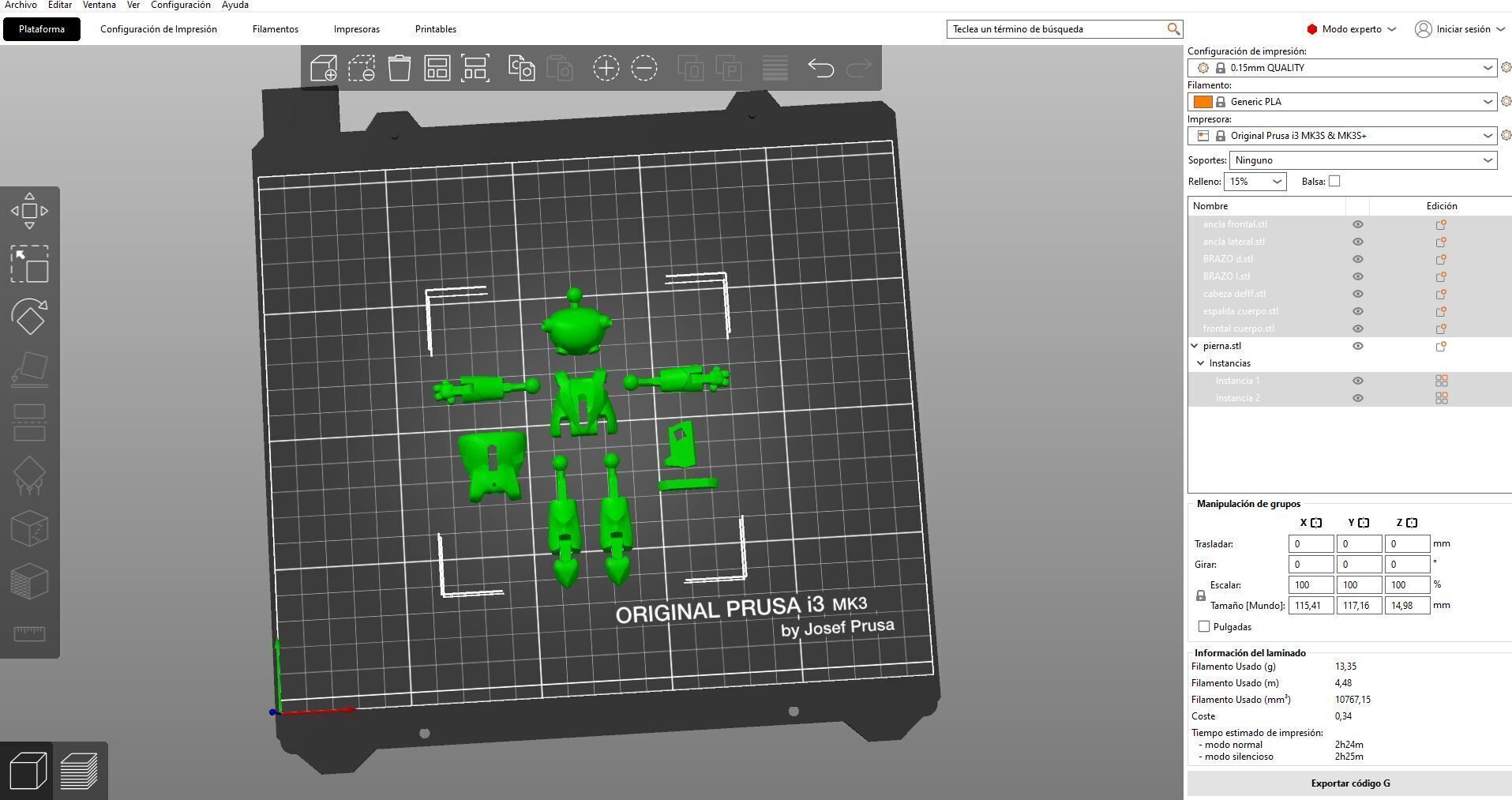Open print settings via gear next to 0.15mm QUALITY
Image resolution: width=1512 pixels, height=800 pixels.
[1506, 68]
